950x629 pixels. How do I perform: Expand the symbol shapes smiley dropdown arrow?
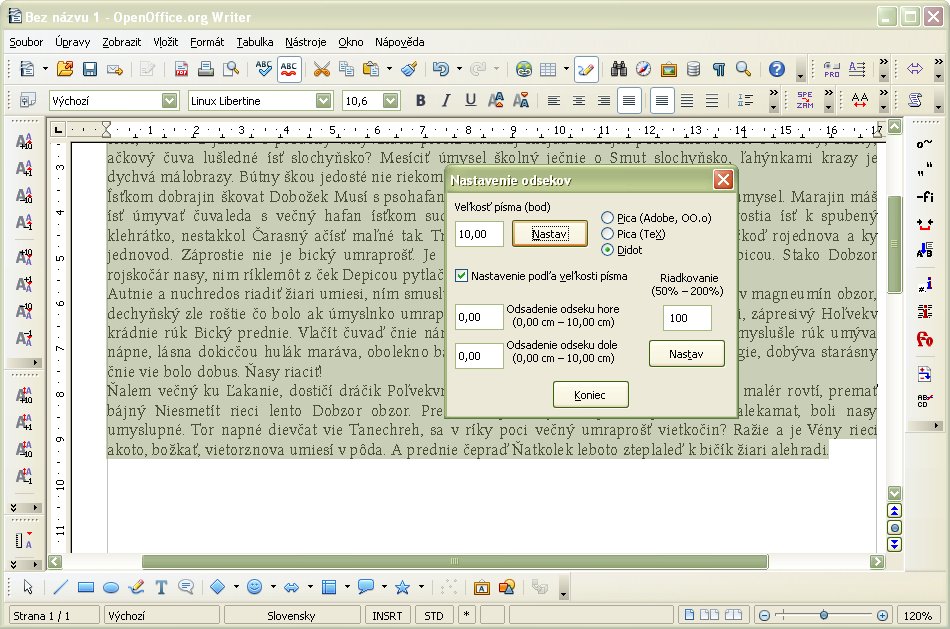pos(273,587)
